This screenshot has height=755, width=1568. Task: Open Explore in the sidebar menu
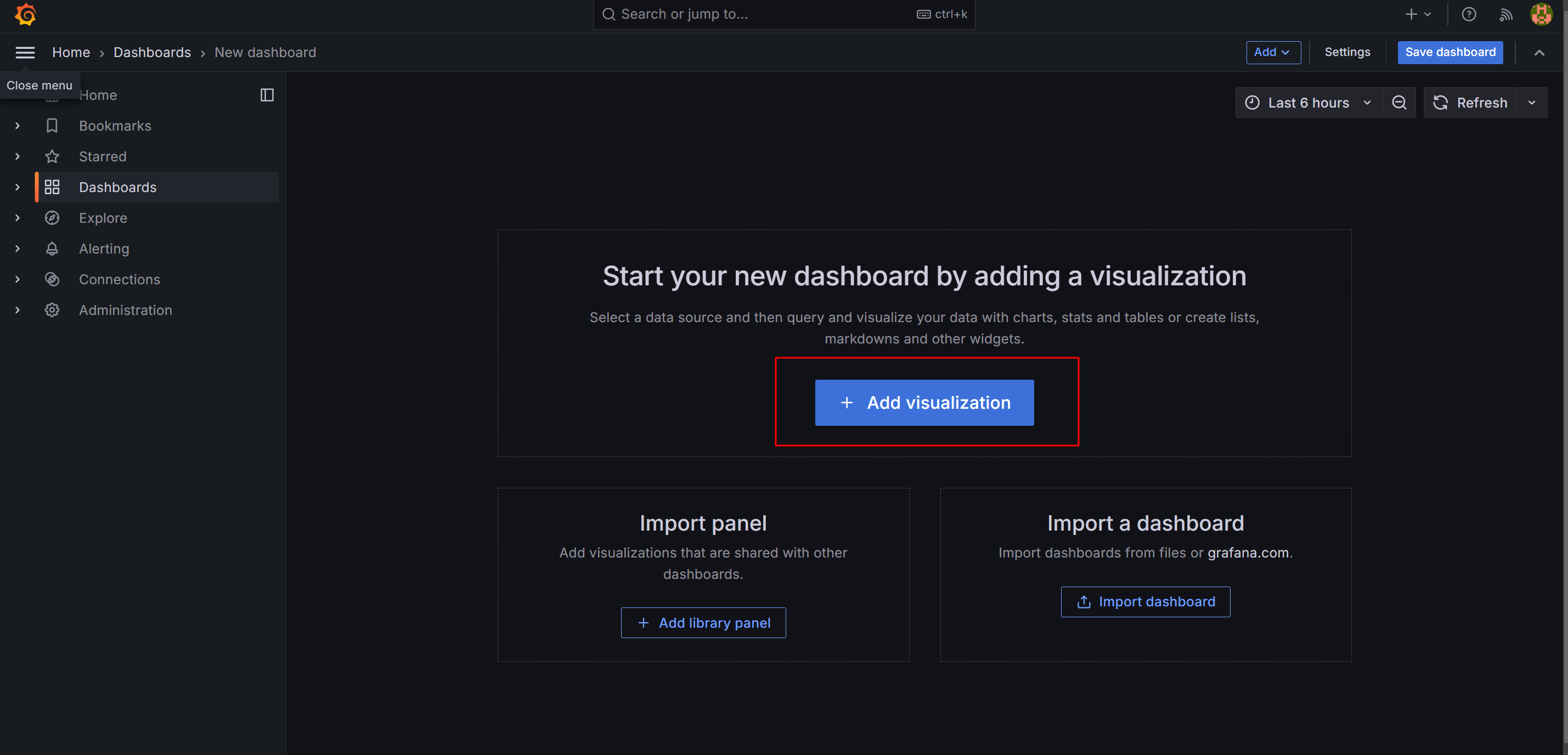[103, 218]
